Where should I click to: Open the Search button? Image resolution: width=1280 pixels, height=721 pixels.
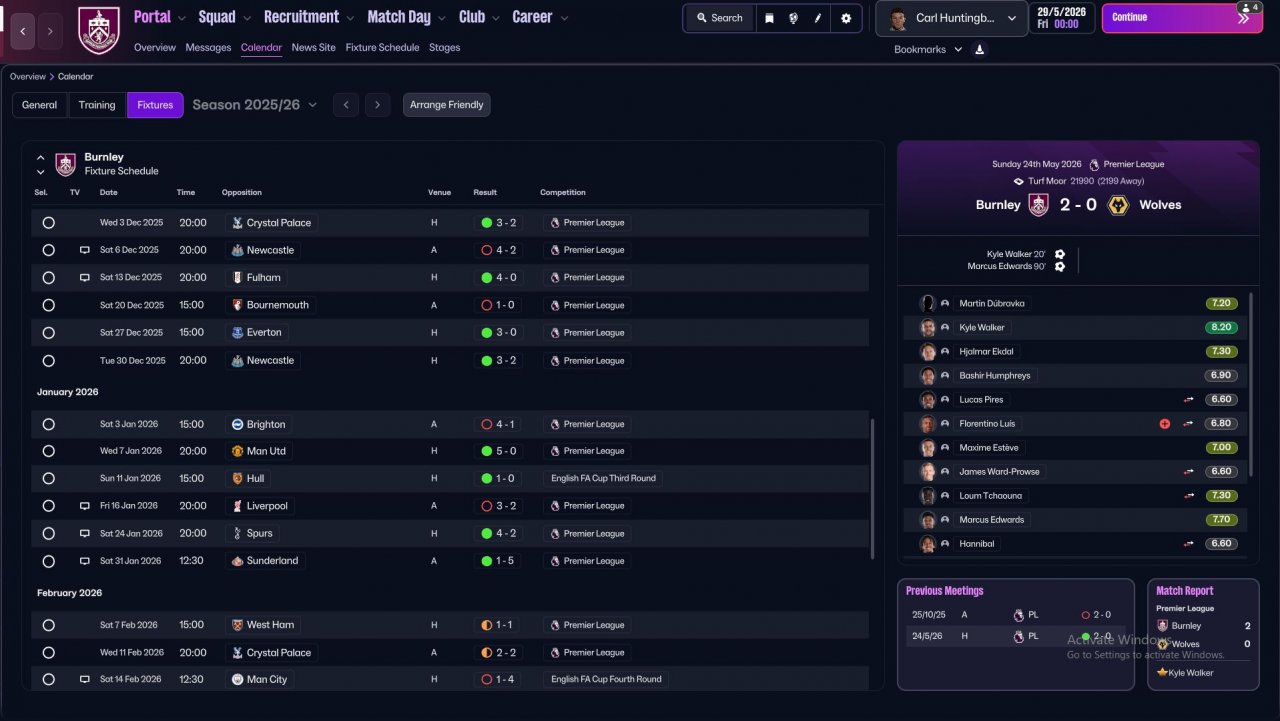click(719, 18)
